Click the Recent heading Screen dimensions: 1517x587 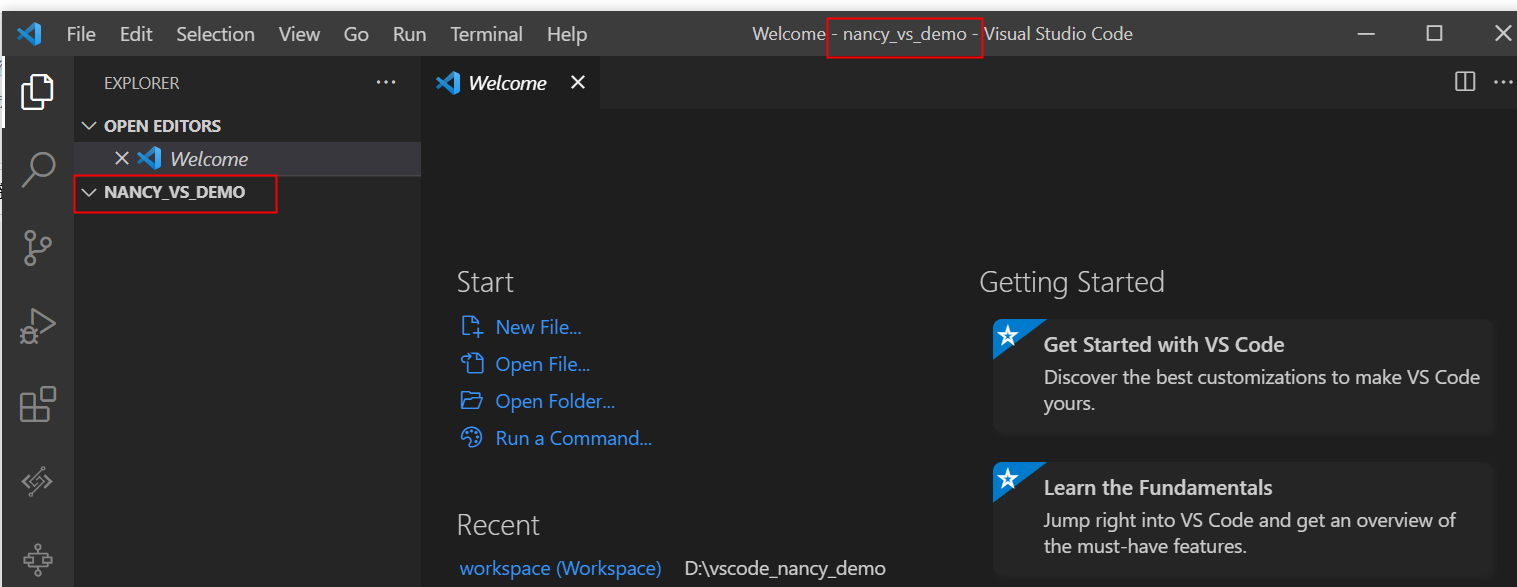tap(498, 525)
